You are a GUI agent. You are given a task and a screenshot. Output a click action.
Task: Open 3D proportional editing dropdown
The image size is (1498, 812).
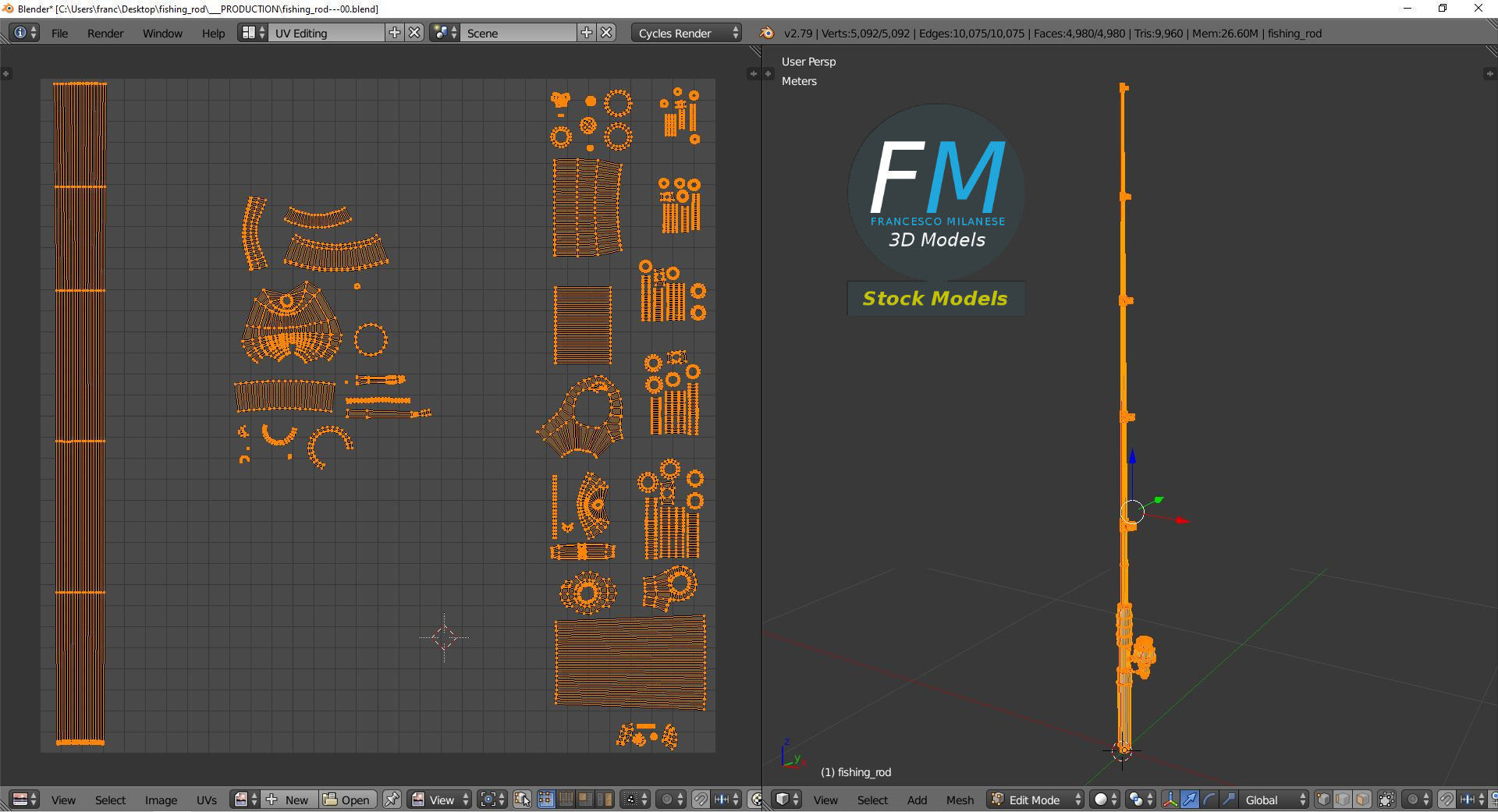1417,800
